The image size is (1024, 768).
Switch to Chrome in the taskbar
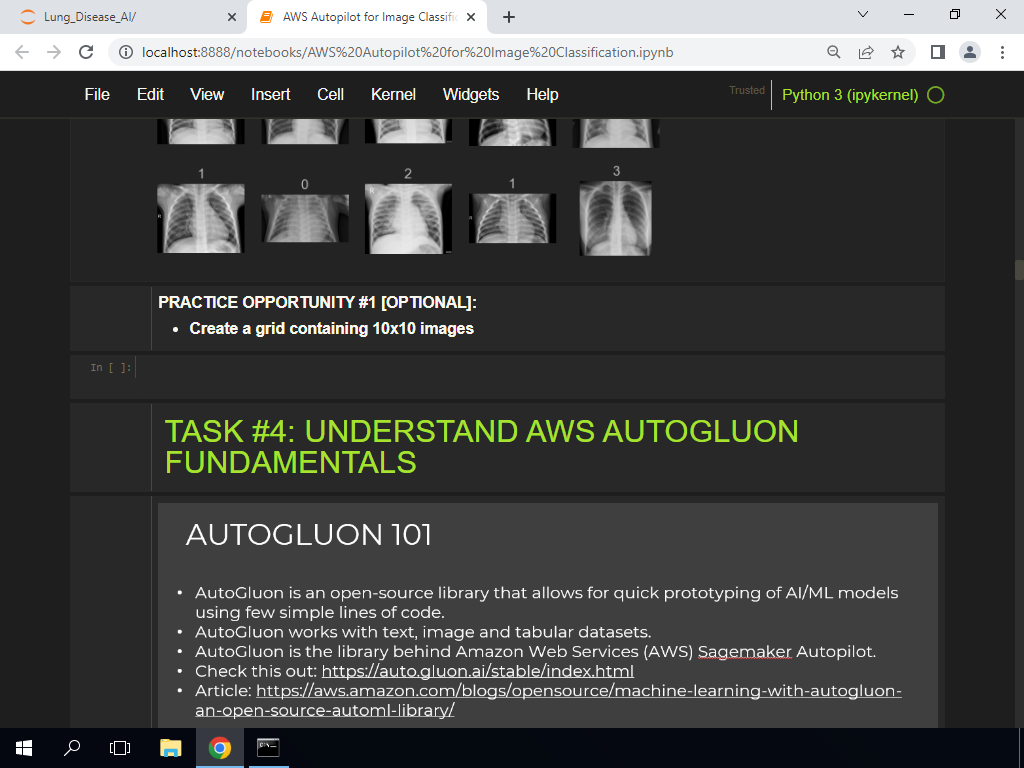(219, 748)
